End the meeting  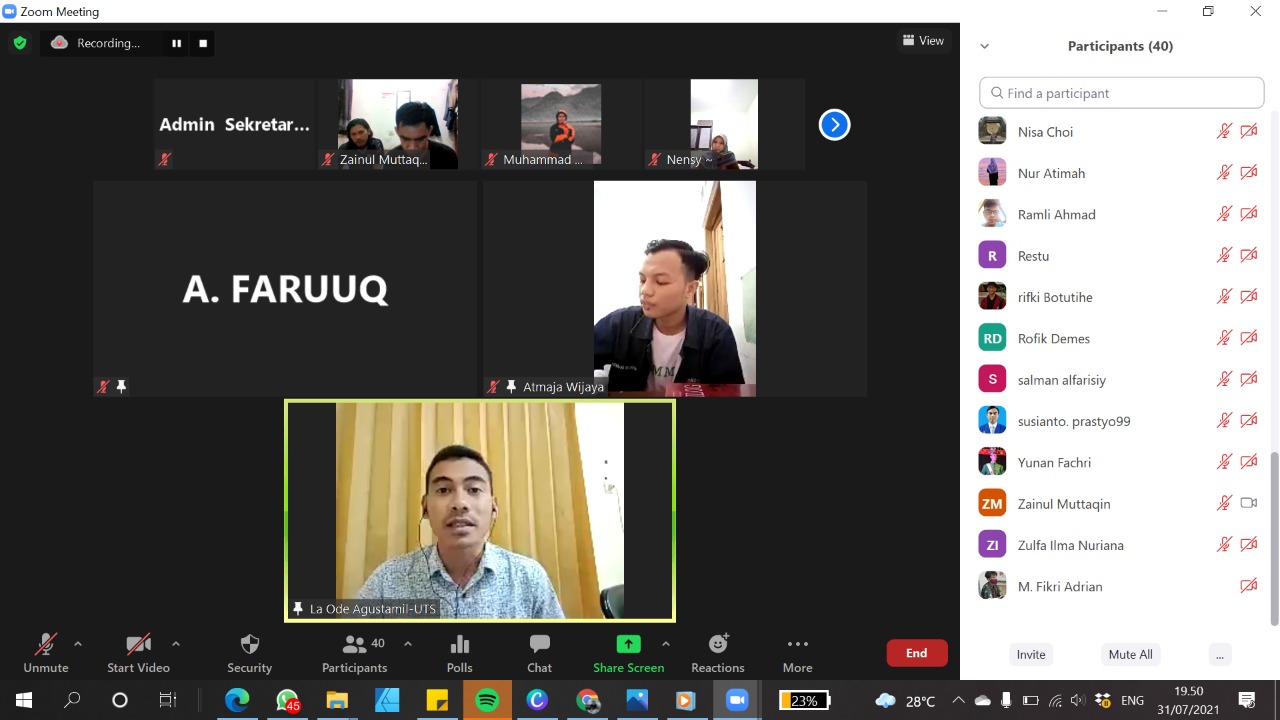915,652
